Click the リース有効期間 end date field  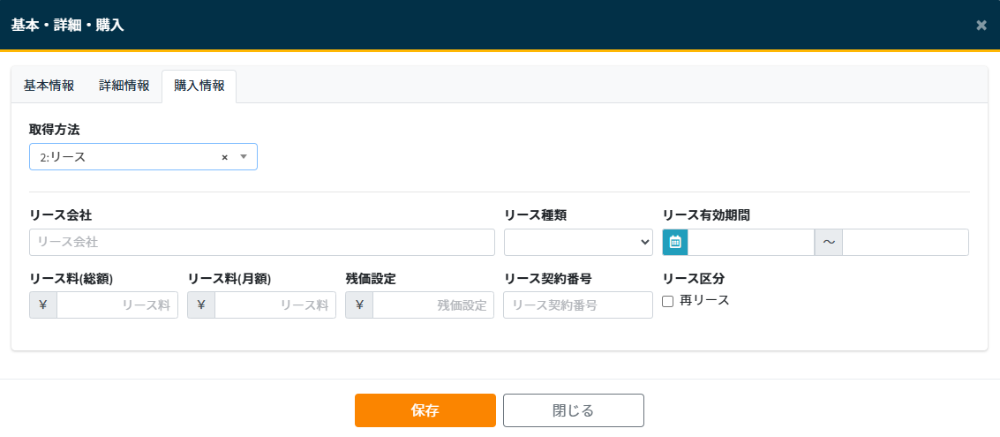(x=905, y=242)
